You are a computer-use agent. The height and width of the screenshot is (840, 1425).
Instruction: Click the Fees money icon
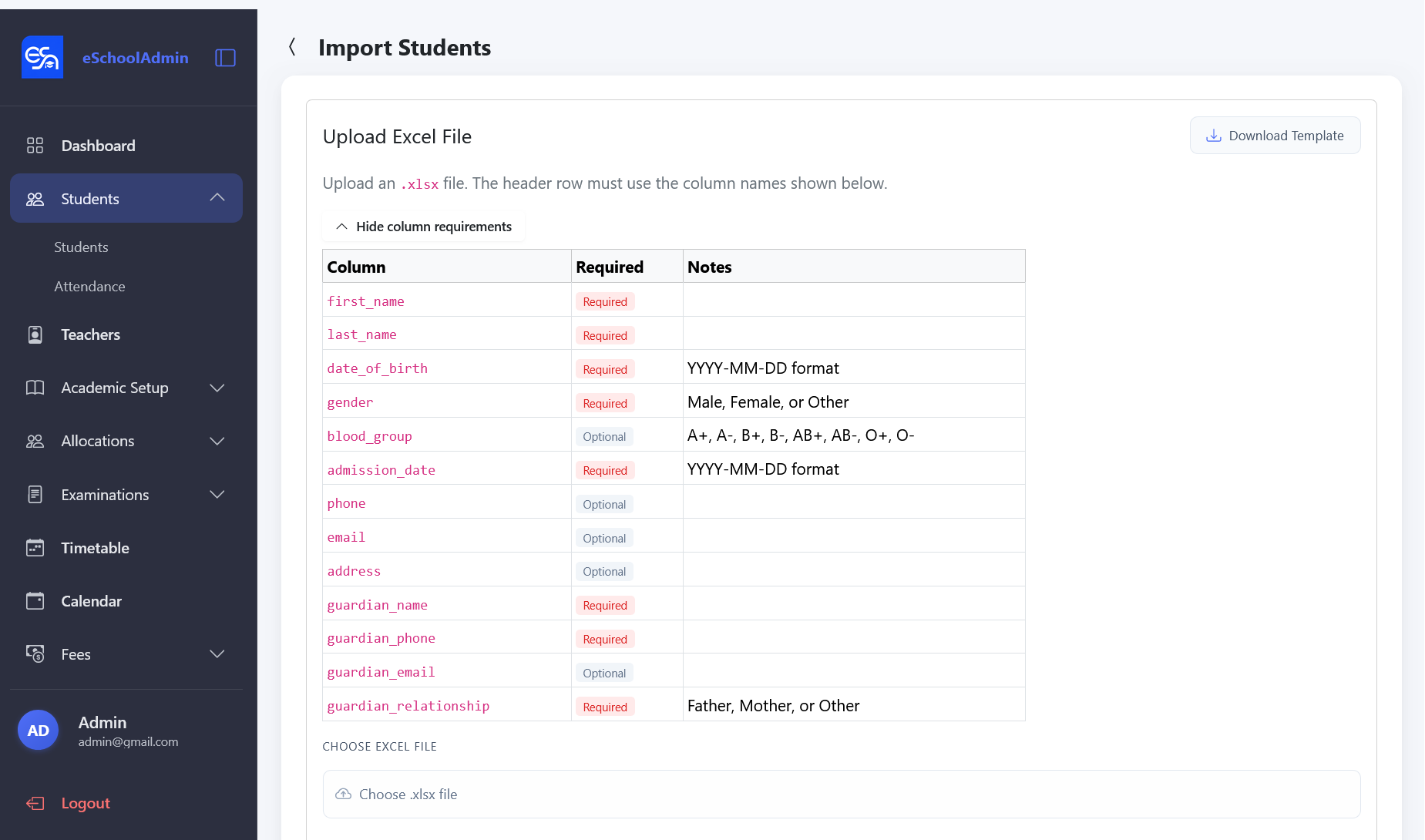tap(35, 654)
